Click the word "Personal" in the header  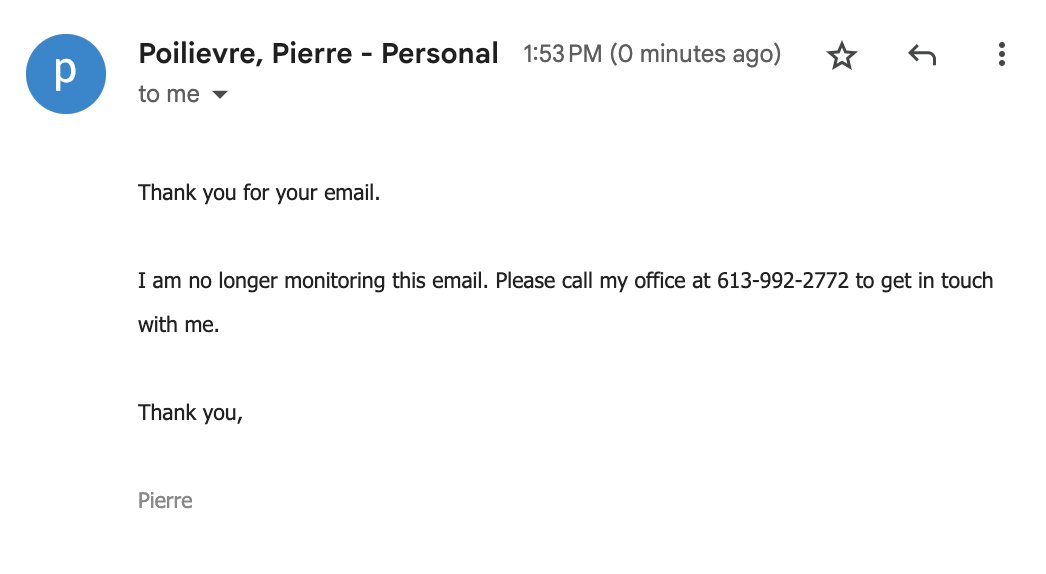point(440,53)
